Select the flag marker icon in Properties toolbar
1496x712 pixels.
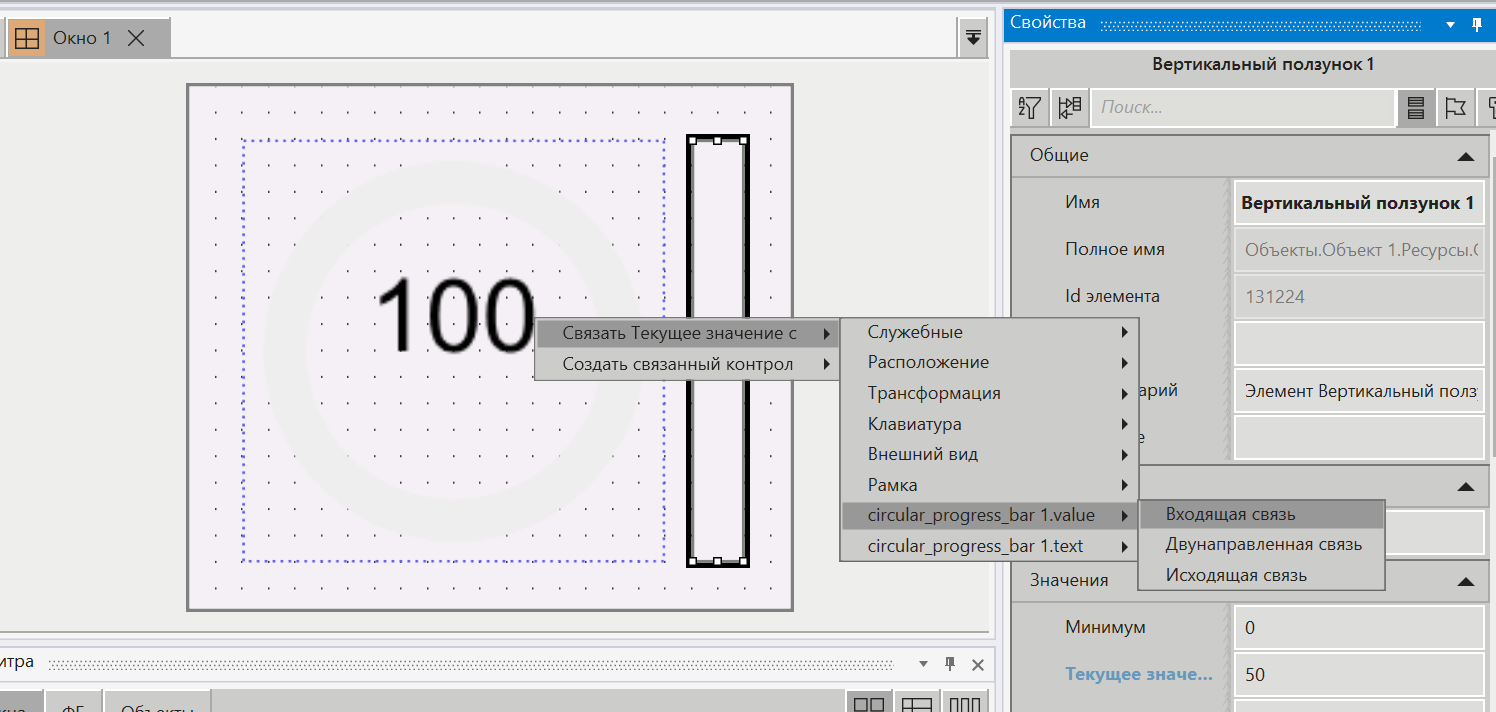pos(1456,107)
